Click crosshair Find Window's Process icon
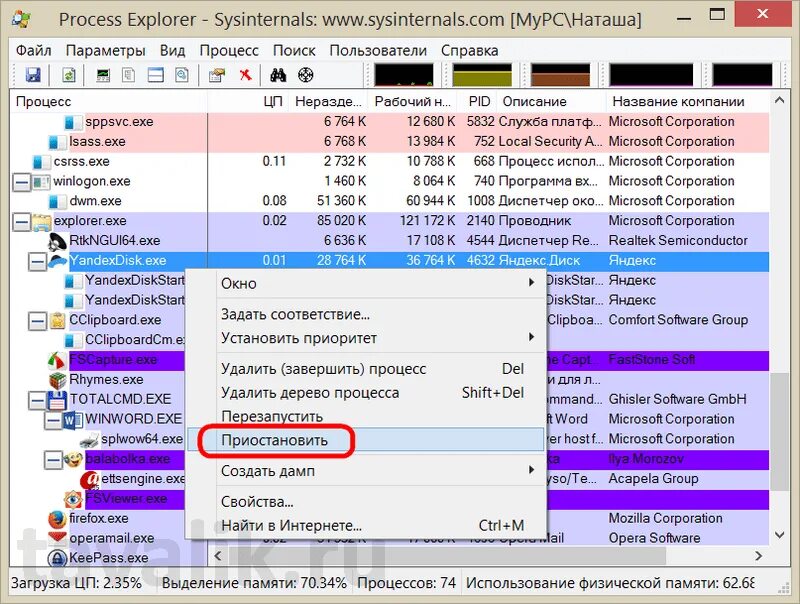This screenshot has height=604, width=800. (x=306, y=75)
